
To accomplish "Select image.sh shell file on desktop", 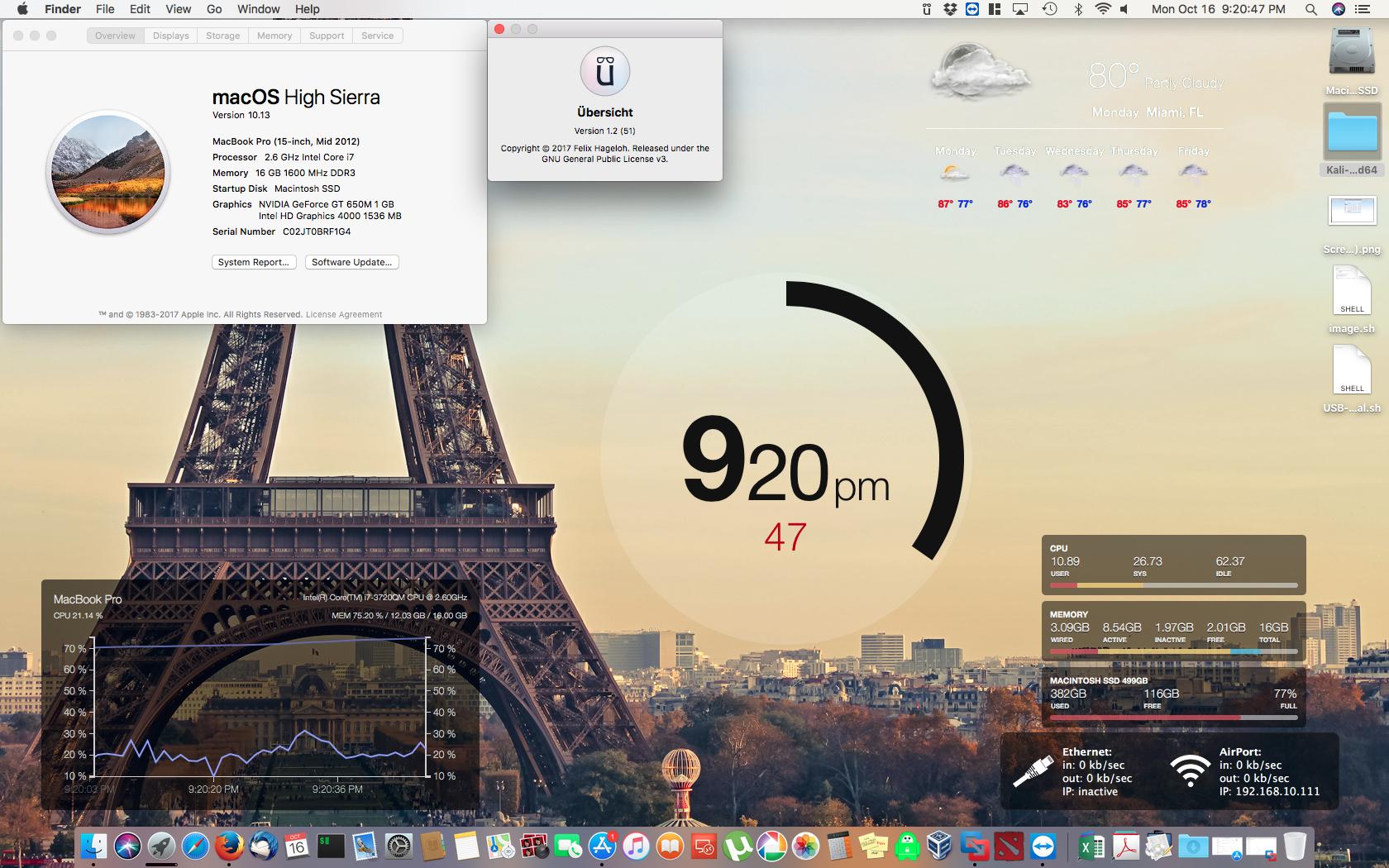I will (x=1352, y=299).
